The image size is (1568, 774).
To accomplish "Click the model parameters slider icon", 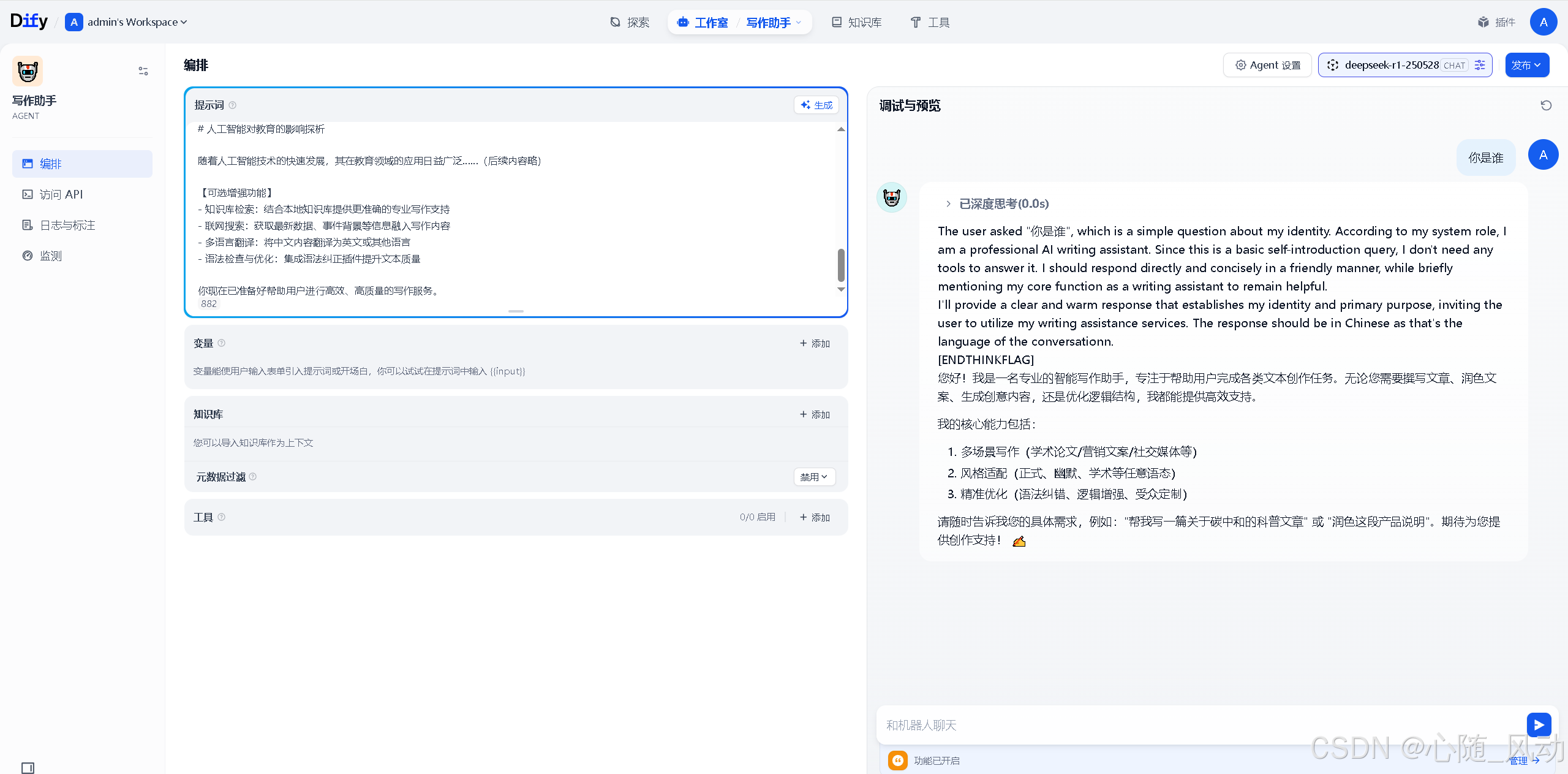I will point(1480,65).
